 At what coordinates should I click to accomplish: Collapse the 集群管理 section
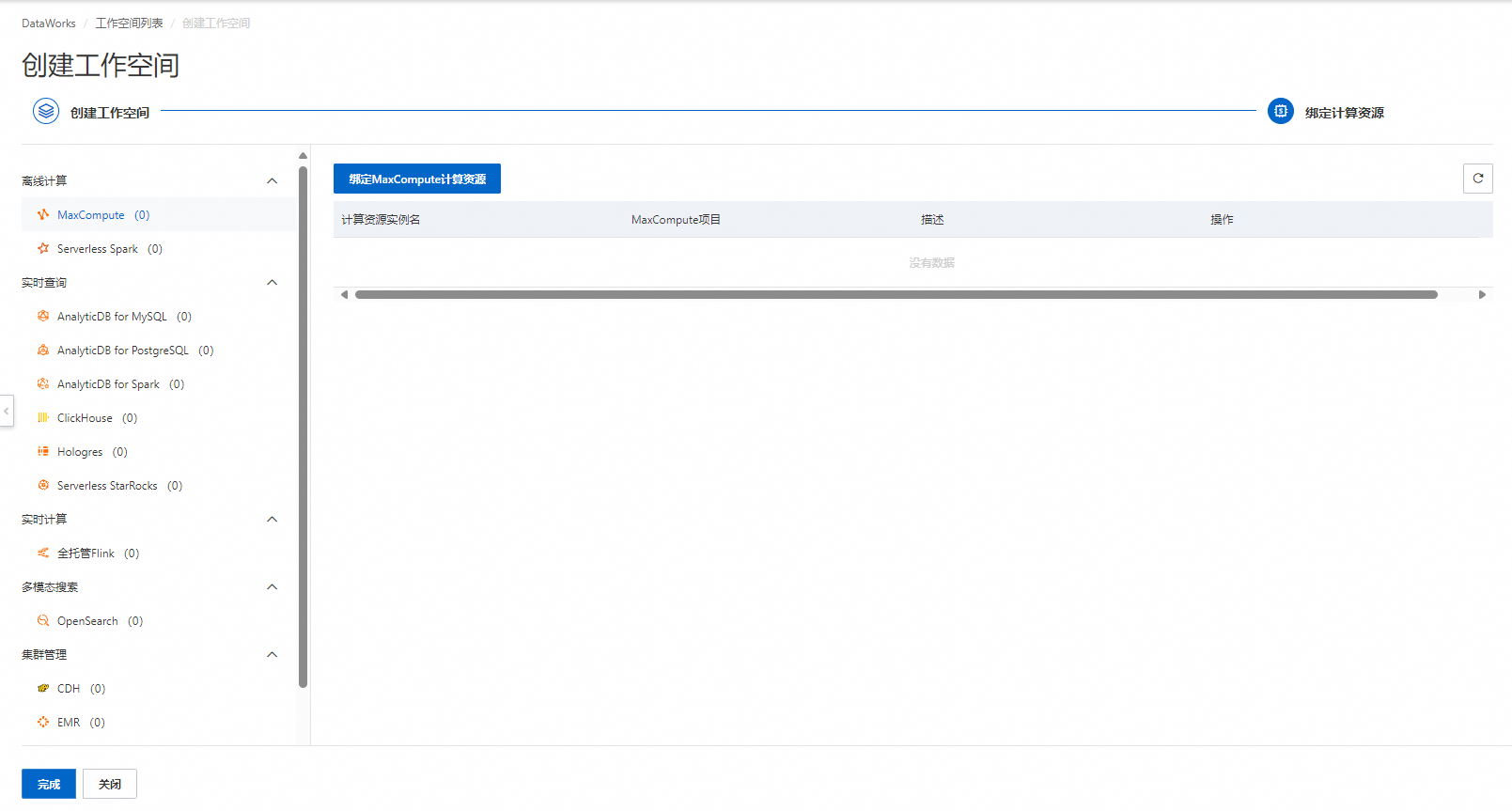tap(273, 655)
